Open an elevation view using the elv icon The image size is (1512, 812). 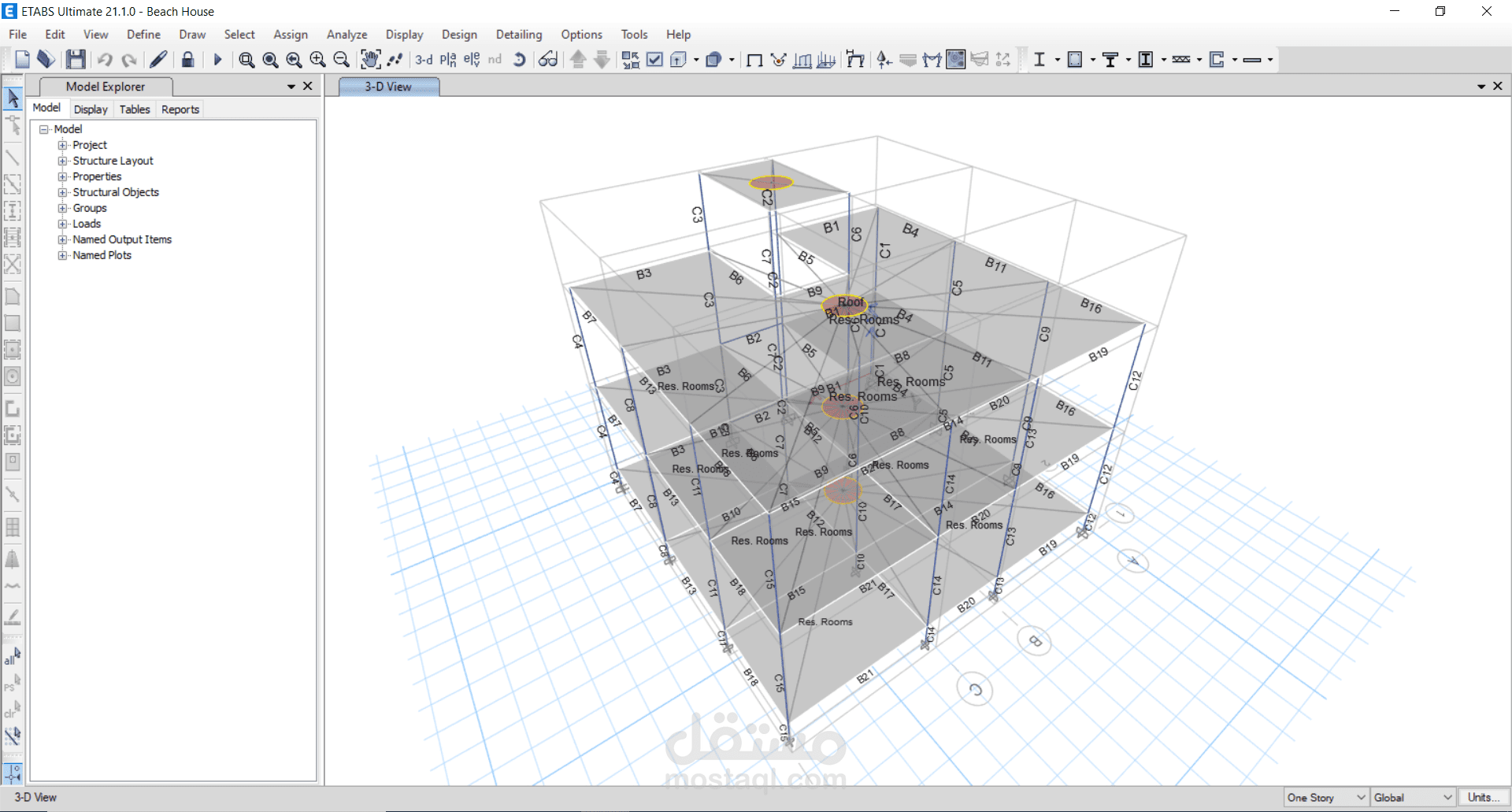point(470,60)
